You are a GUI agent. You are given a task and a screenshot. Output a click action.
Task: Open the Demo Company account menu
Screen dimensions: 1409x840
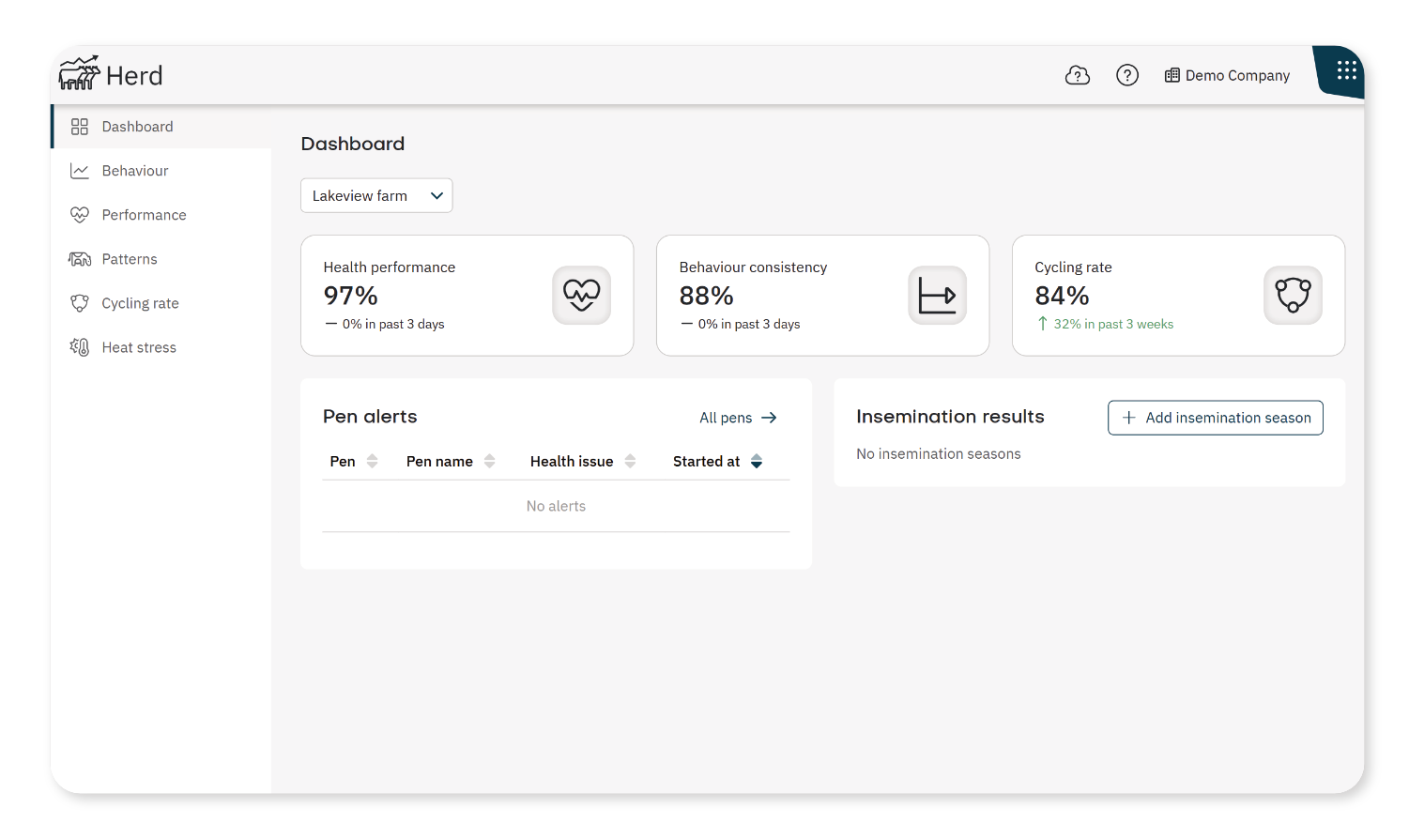1227,75
